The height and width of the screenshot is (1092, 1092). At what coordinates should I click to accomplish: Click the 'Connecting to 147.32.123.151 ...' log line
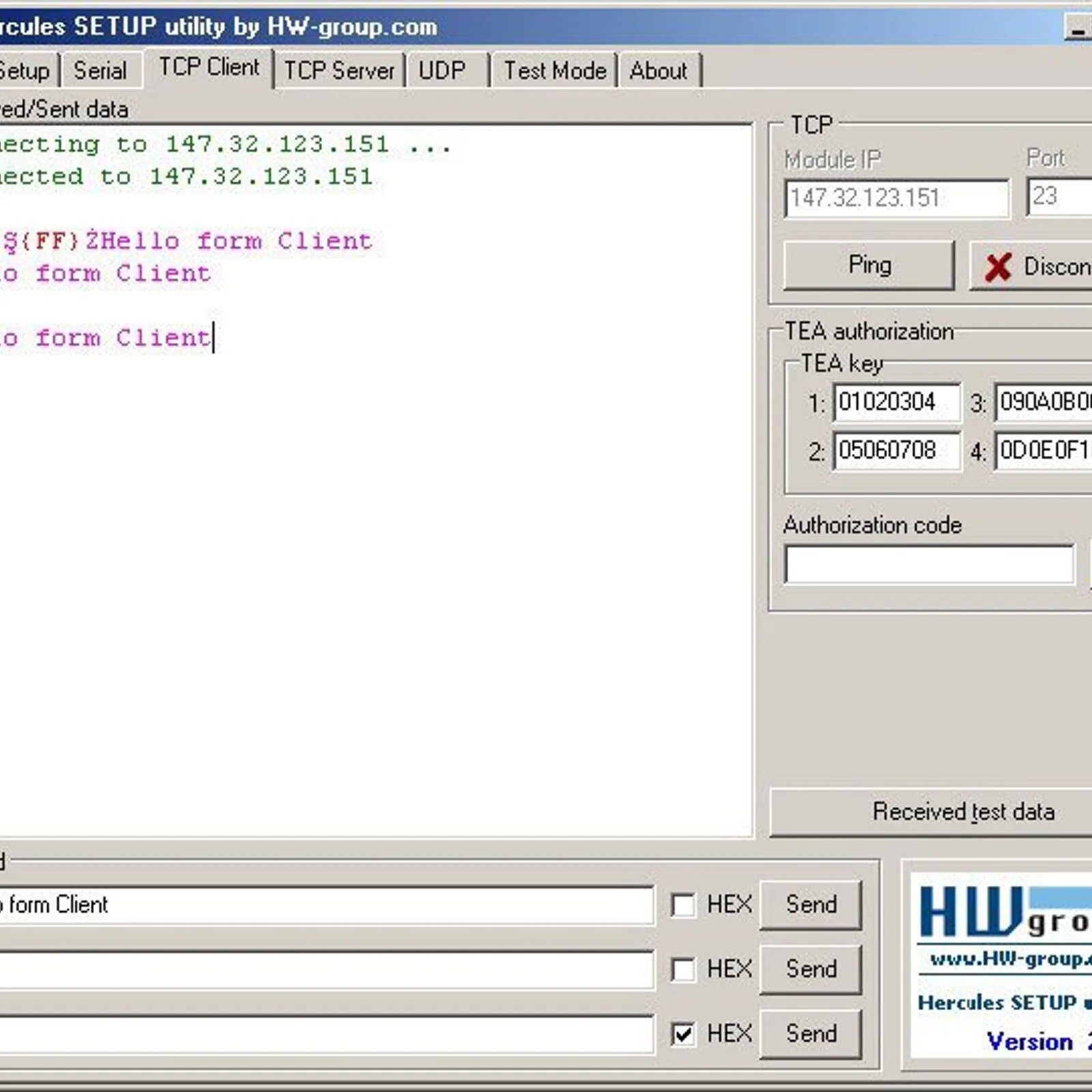(x=225, y=145)
